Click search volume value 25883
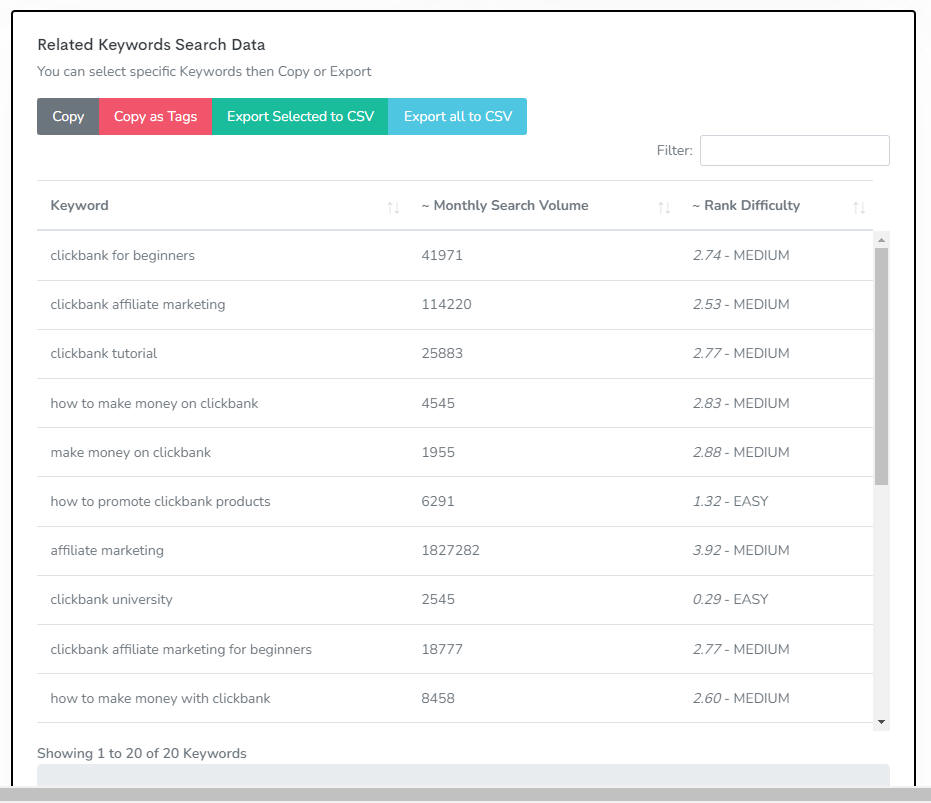 (x=442, y=353)
